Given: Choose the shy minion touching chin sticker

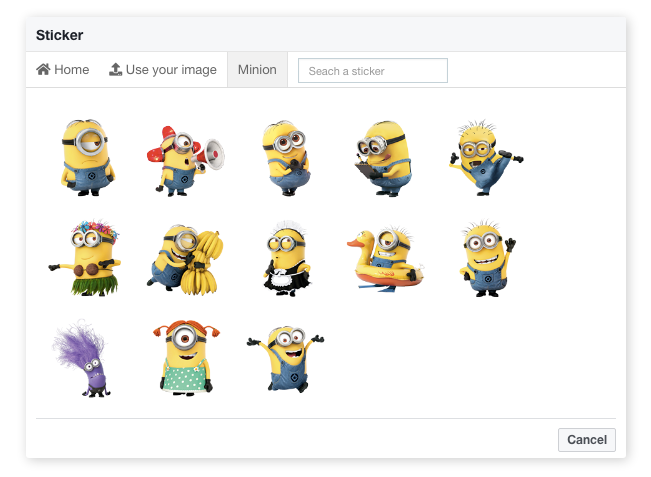Looking at the screenshot, I should pos(286,158).
